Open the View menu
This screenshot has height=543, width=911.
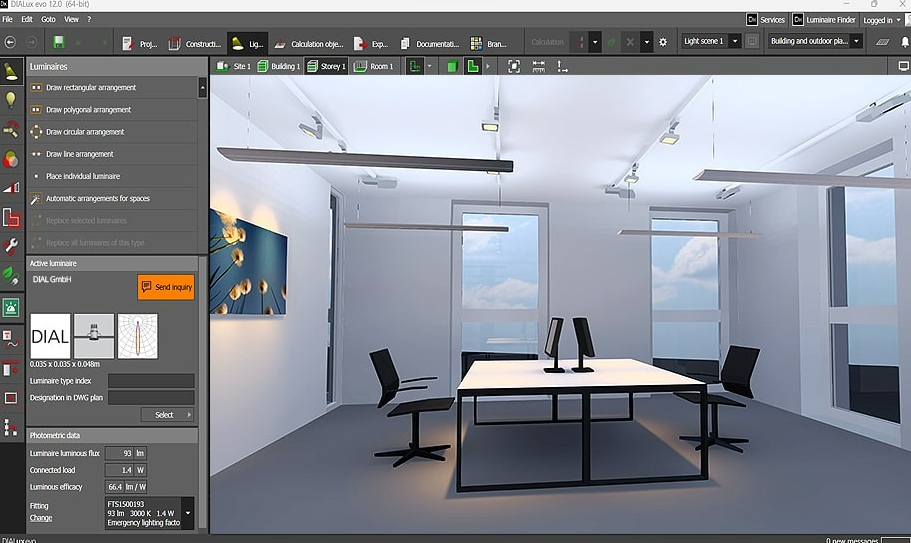click(71, 19)
